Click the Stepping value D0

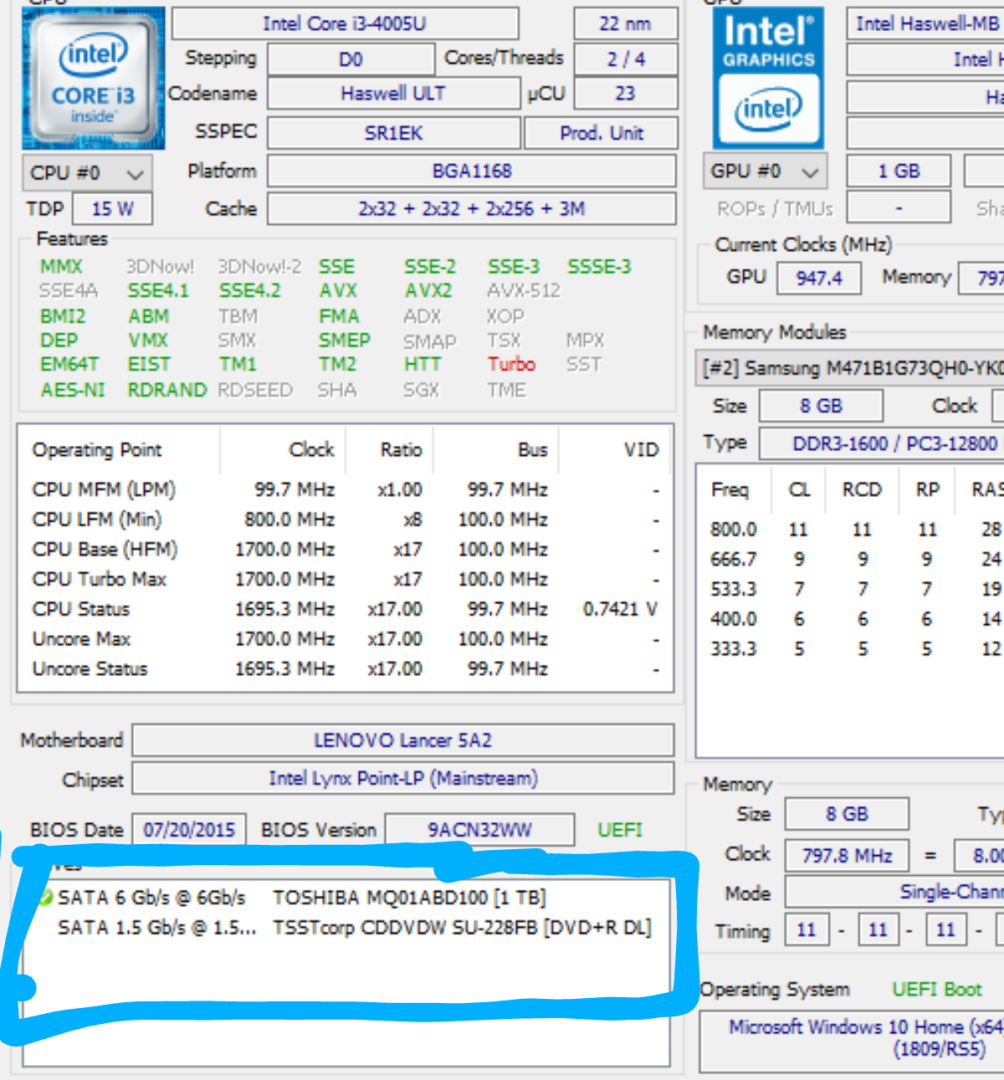point(351,59)
